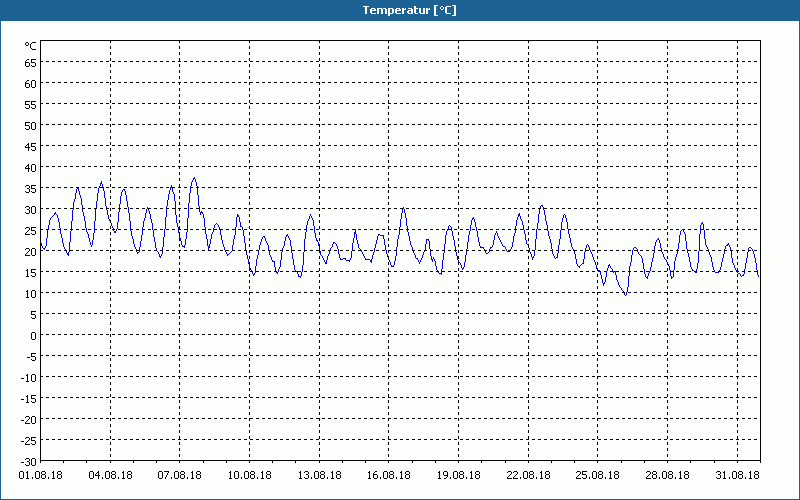This screenshot has height=500, width=800.
Task: Select the 01.08.18 date label
Action: [41, 475]
